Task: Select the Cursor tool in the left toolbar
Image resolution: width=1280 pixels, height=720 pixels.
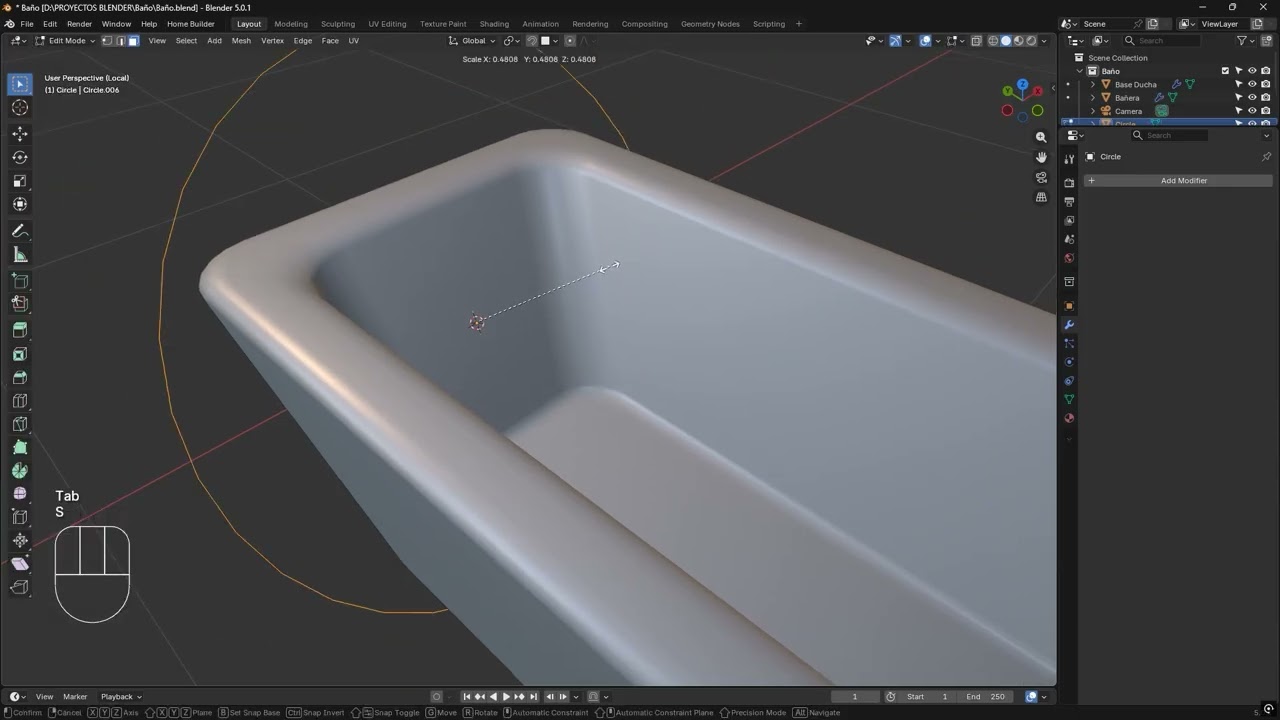Action: 20,108
